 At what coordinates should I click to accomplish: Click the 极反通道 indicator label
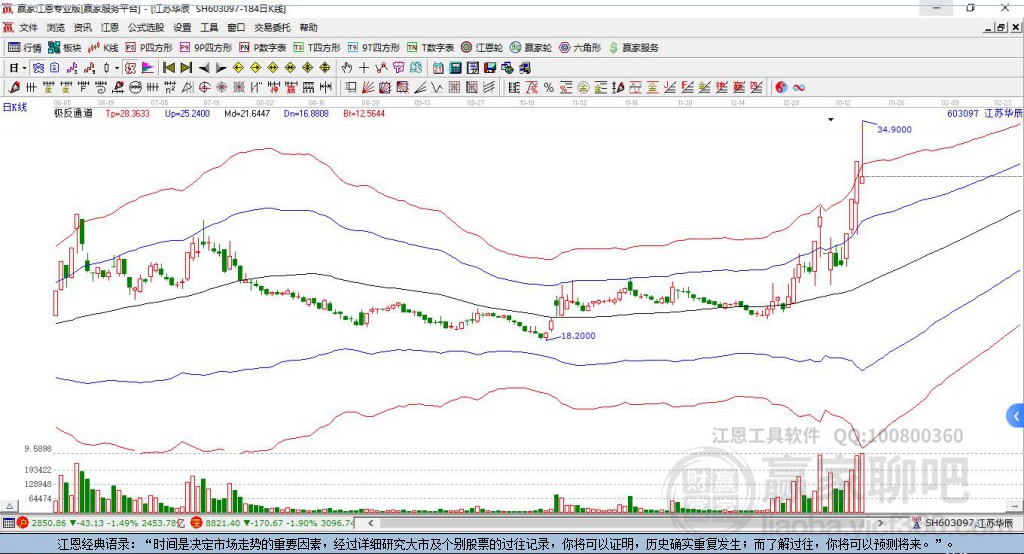point(73,113)
